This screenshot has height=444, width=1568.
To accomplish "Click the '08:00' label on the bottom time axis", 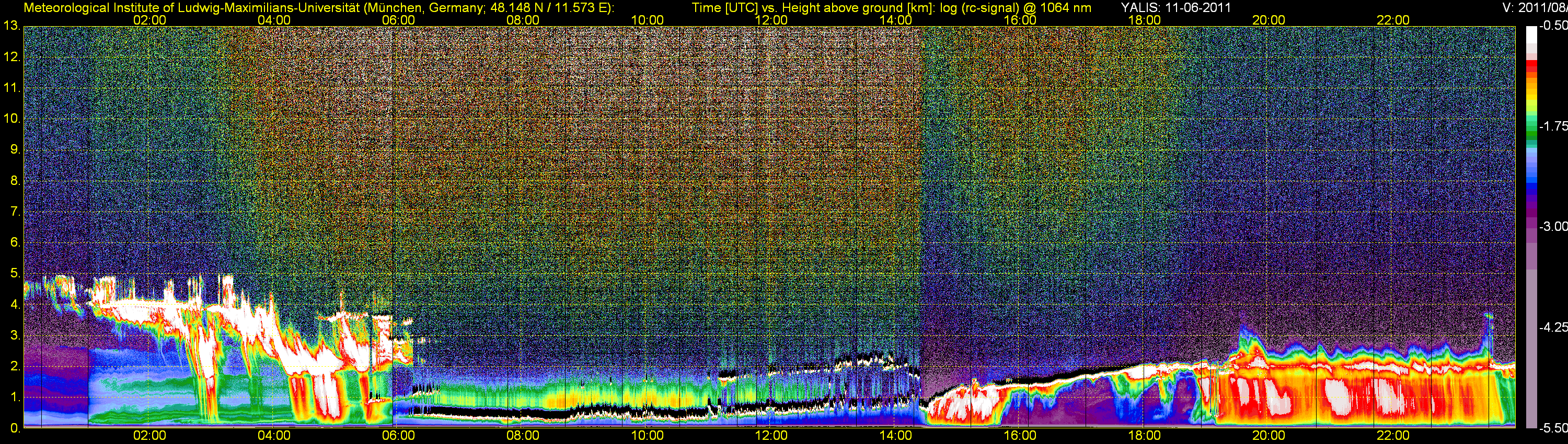I will (x=523, y=436).
